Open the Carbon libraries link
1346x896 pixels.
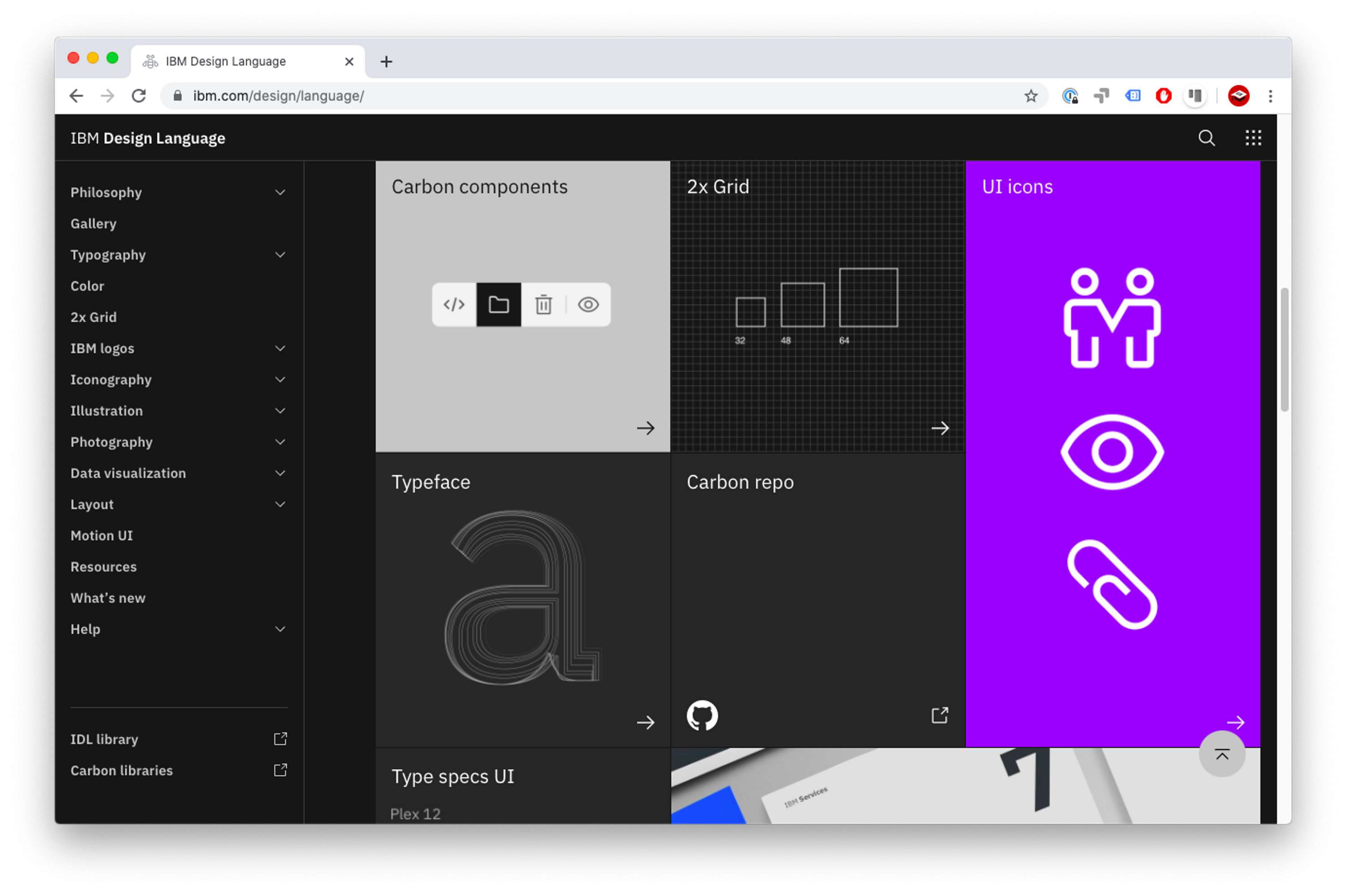[121, 770]
